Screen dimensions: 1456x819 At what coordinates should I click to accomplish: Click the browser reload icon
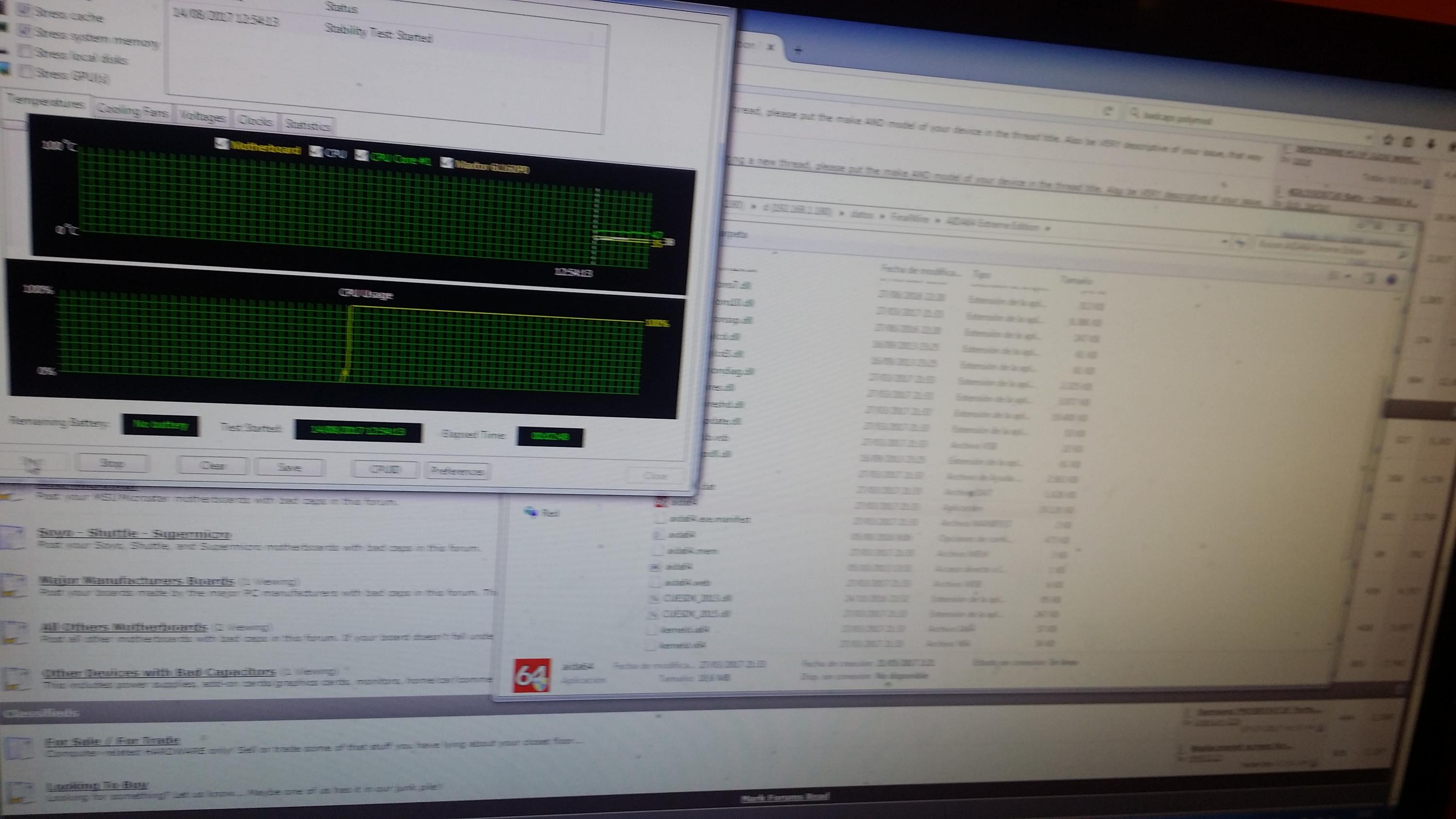click(x=1109, y=111)
